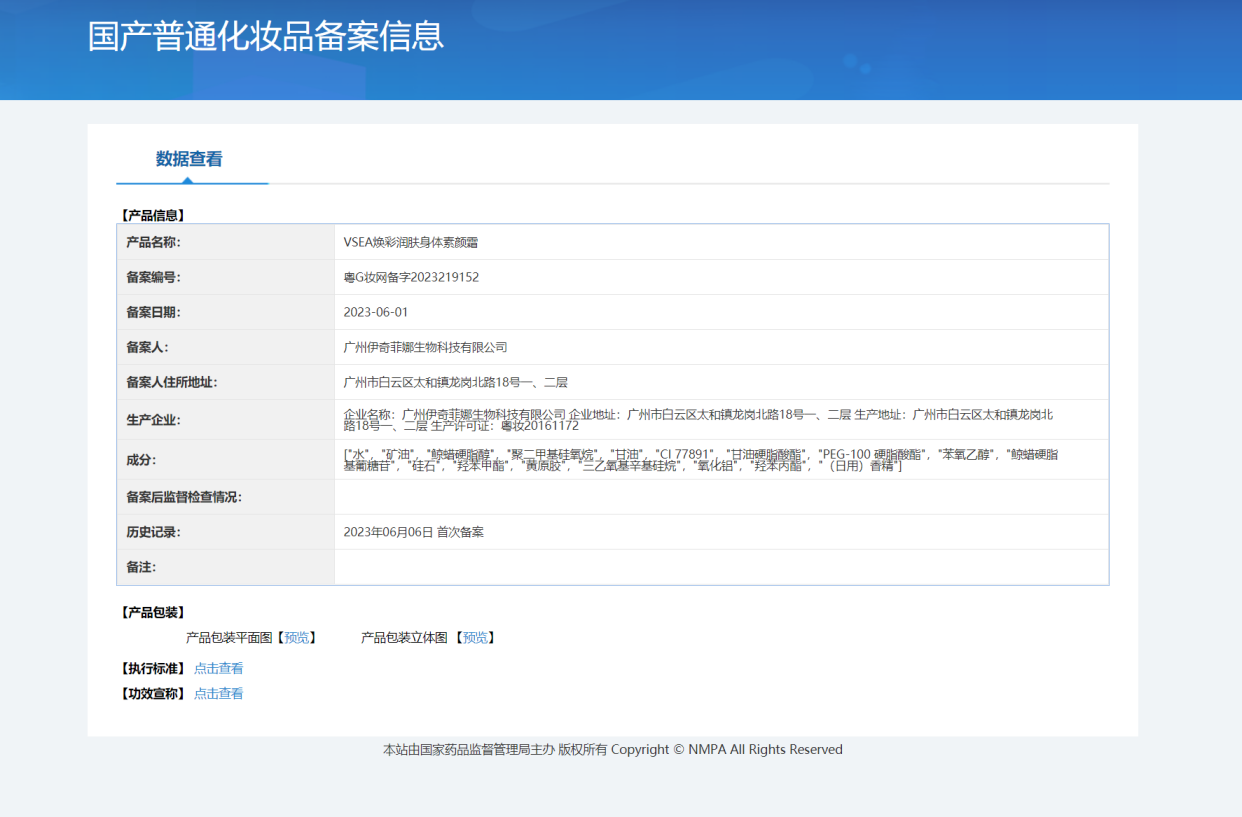Viewport: 1242px width, 817px height.
Task: Select history record 2023年06月06日 首次备案
Action: [413, 532]
